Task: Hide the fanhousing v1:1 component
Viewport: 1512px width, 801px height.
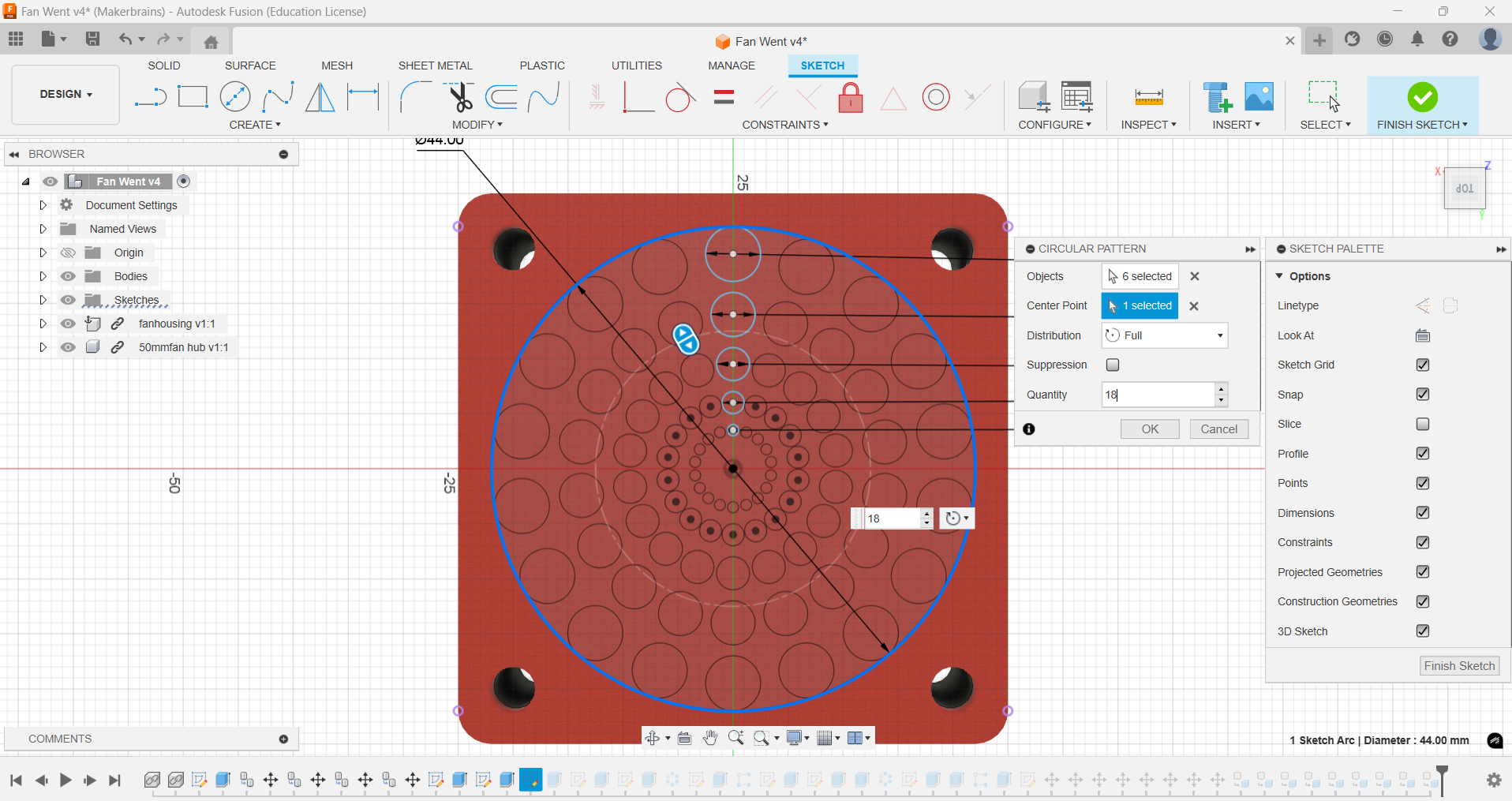Action: [69, 324]
